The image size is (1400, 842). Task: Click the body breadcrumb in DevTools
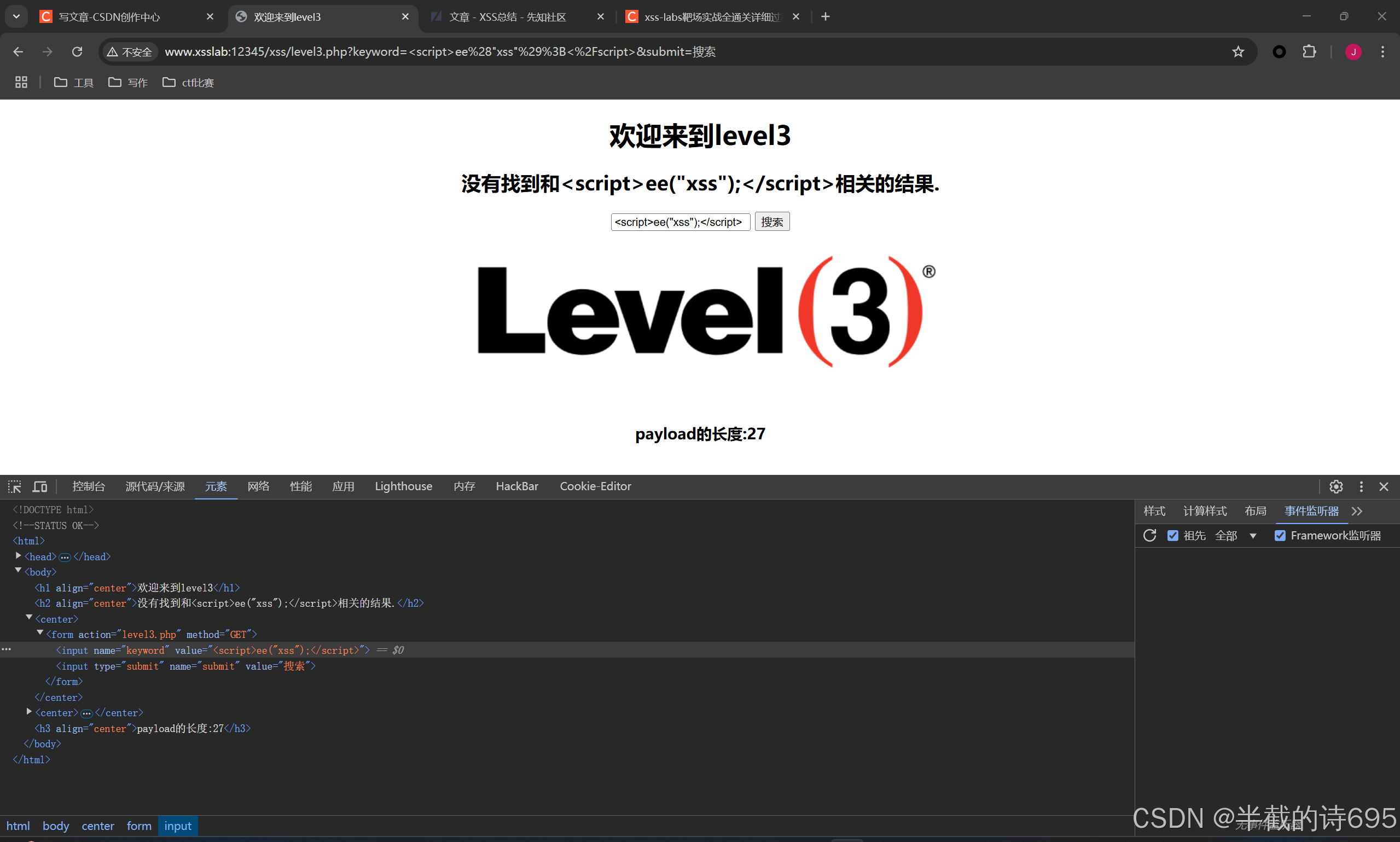56,826
